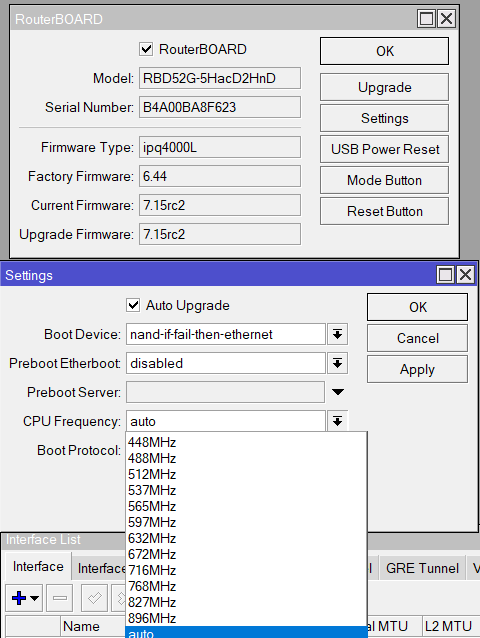
Task: Click the Interface List title bar
Action: click(63, 540)
